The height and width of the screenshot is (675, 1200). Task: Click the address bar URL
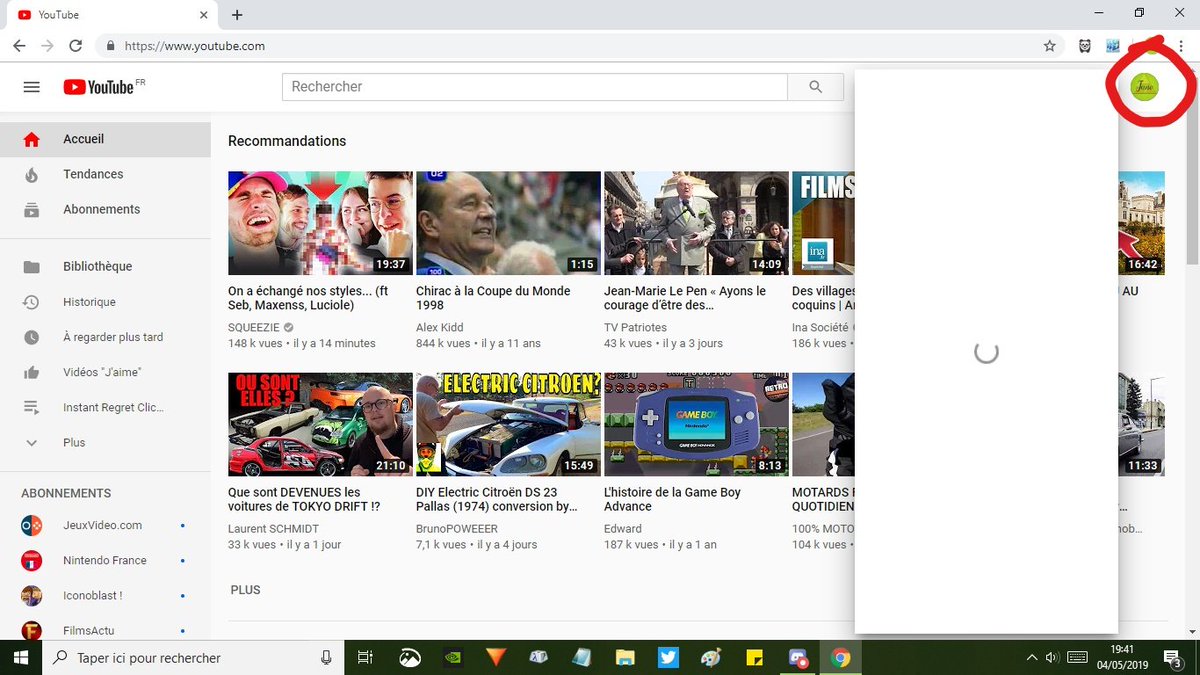(194, 46)
